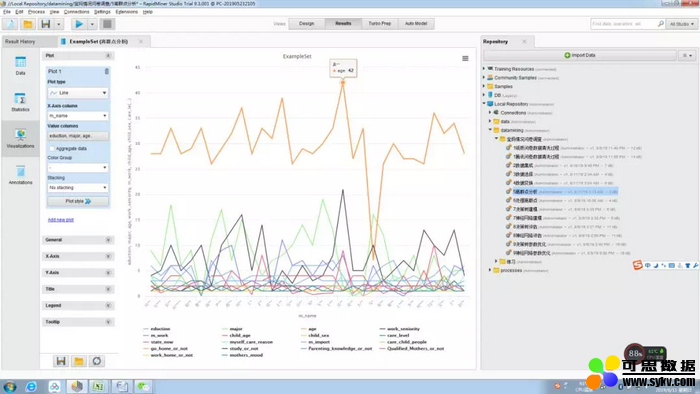Image resolution: width=700 pixels, height=394 pixels.
Task: Click the save process toolbar icon
Action: (x=46, y=24)
